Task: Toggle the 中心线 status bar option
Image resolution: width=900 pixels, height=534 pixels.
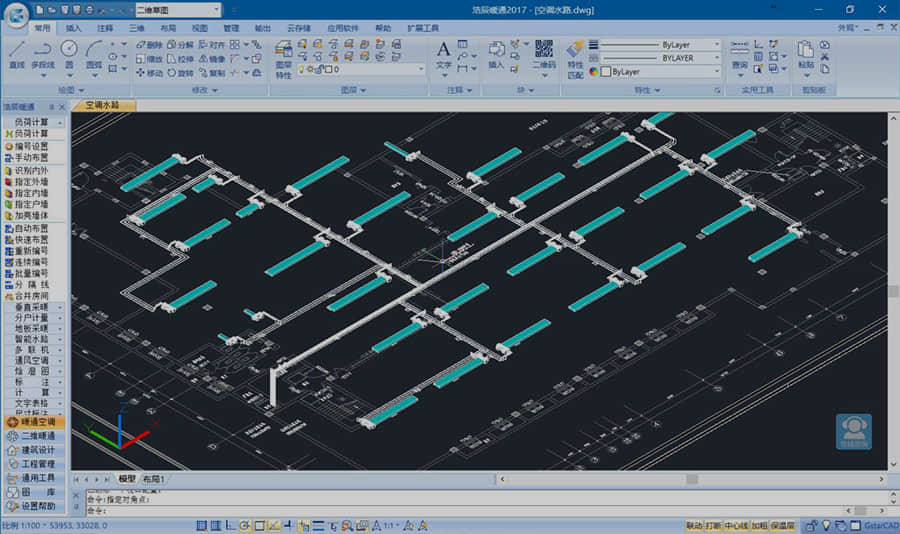Action: coord(737,525)
